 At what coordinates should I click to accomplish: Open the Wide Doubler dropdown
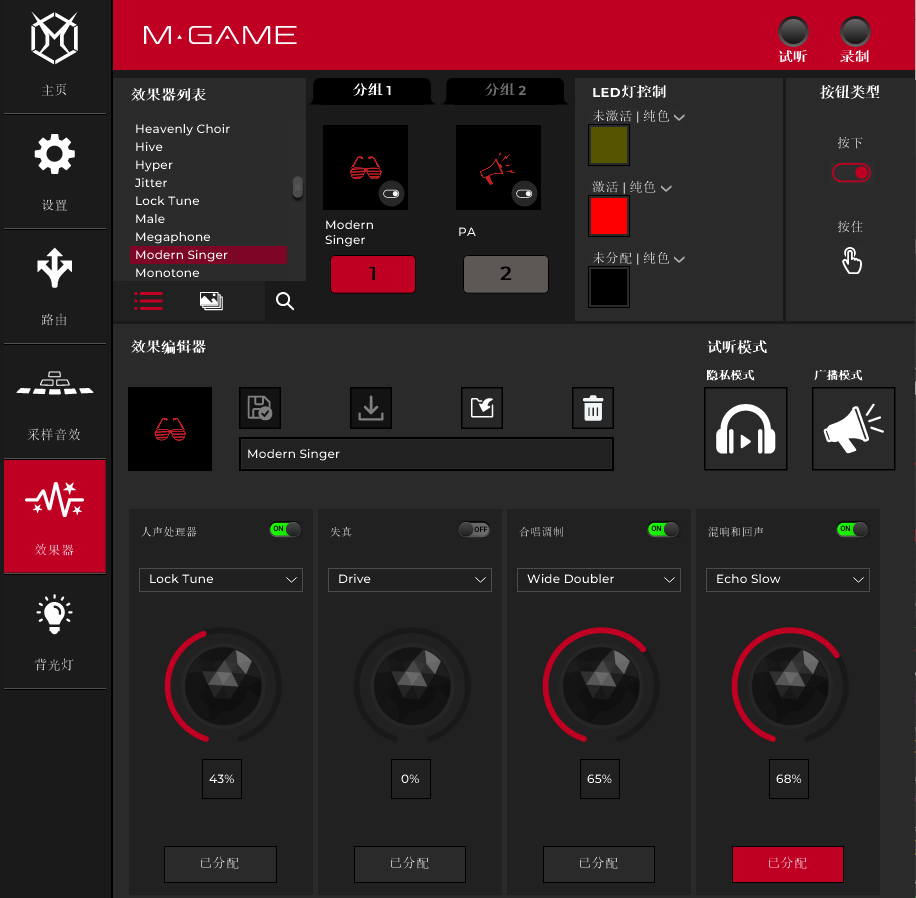tap(599, 580)
